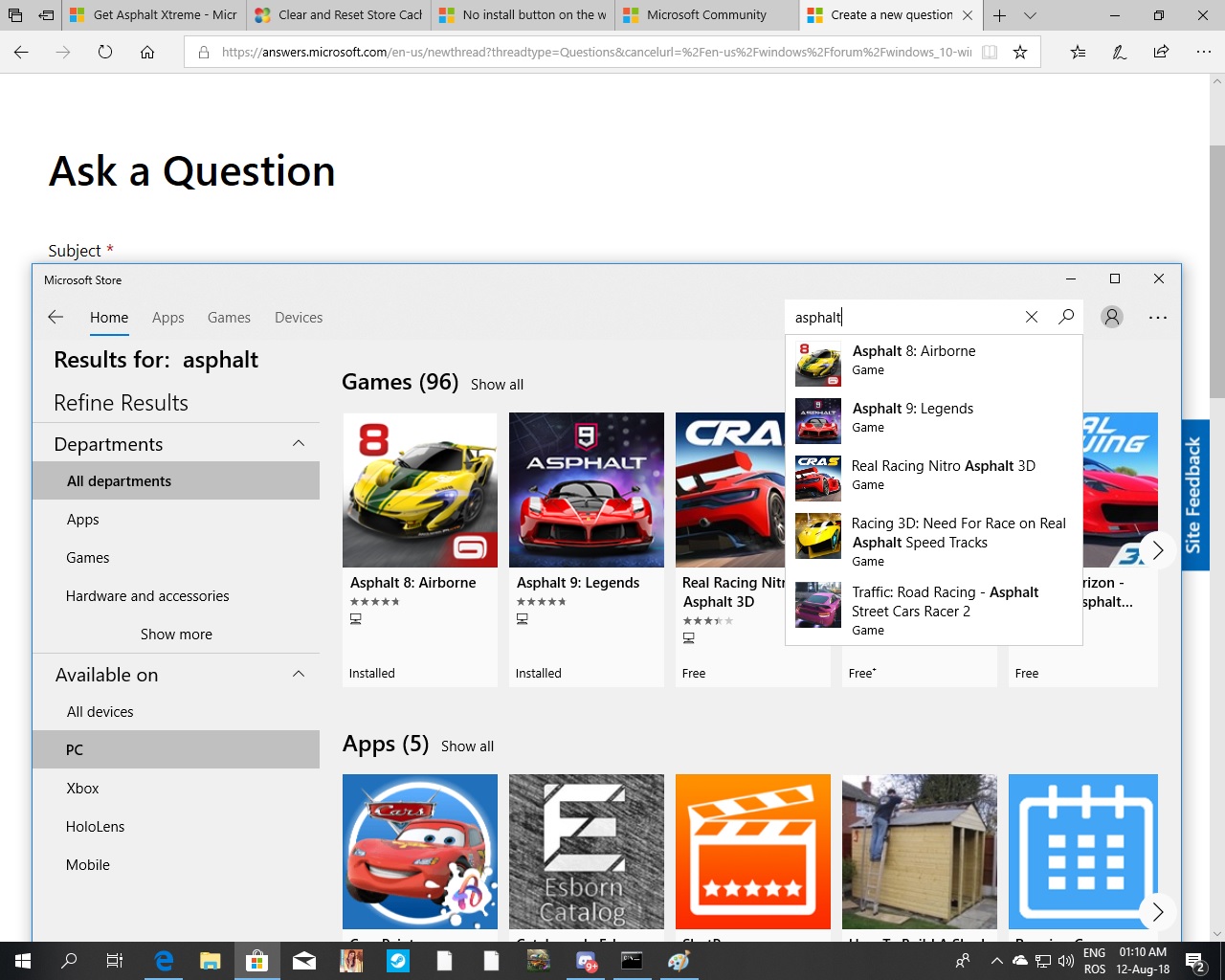This screenshot has height=980, width=1225.
Task: Switch to Store Apps tab
Action: coord(167,318)
